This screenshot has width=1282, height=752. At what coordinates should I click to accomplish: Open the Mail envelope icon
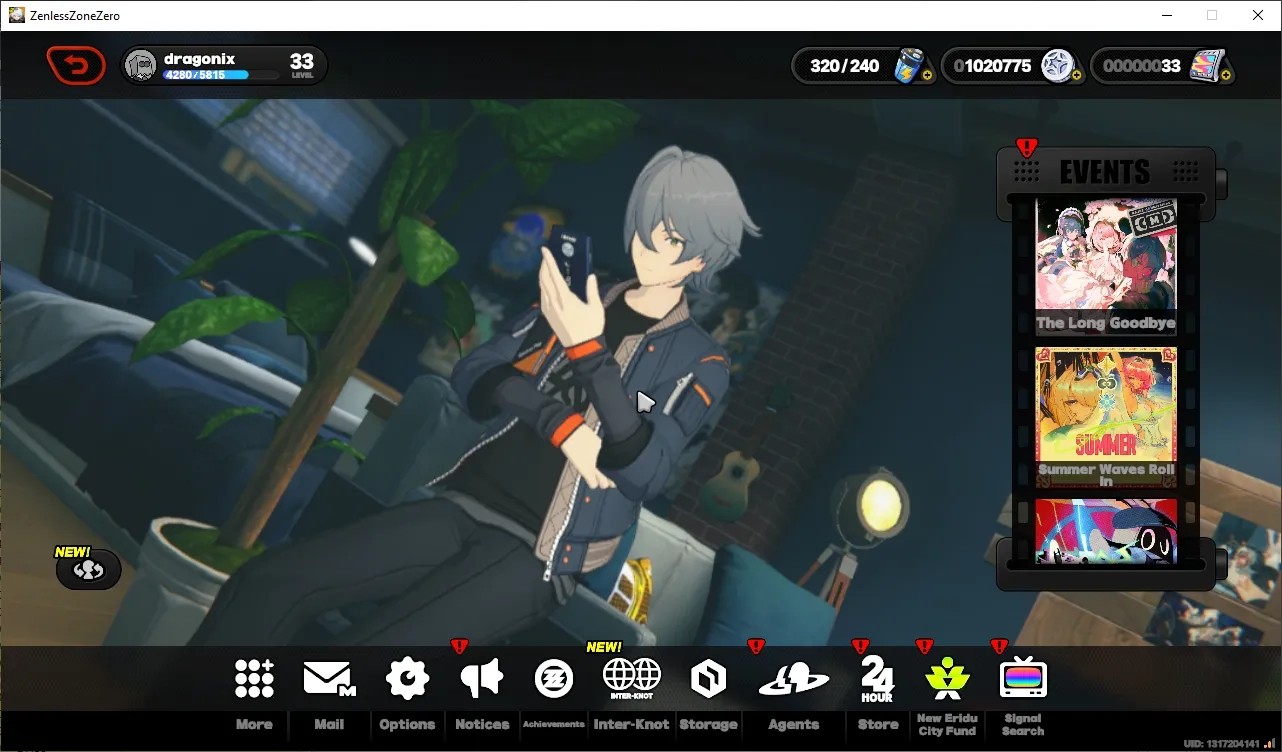329,679
